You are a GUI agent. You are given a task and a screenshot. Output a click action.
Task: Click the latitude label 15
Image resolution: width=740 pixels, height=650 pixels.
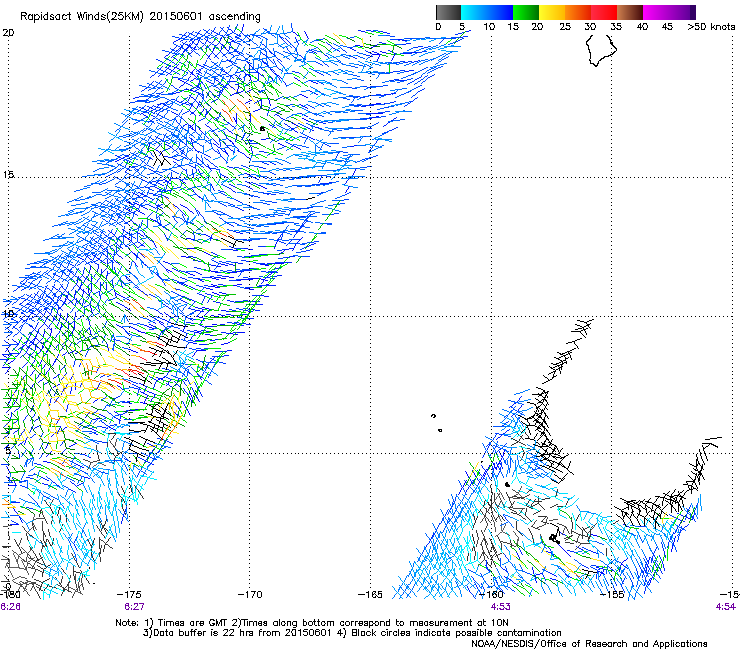(x=8, y=175)
